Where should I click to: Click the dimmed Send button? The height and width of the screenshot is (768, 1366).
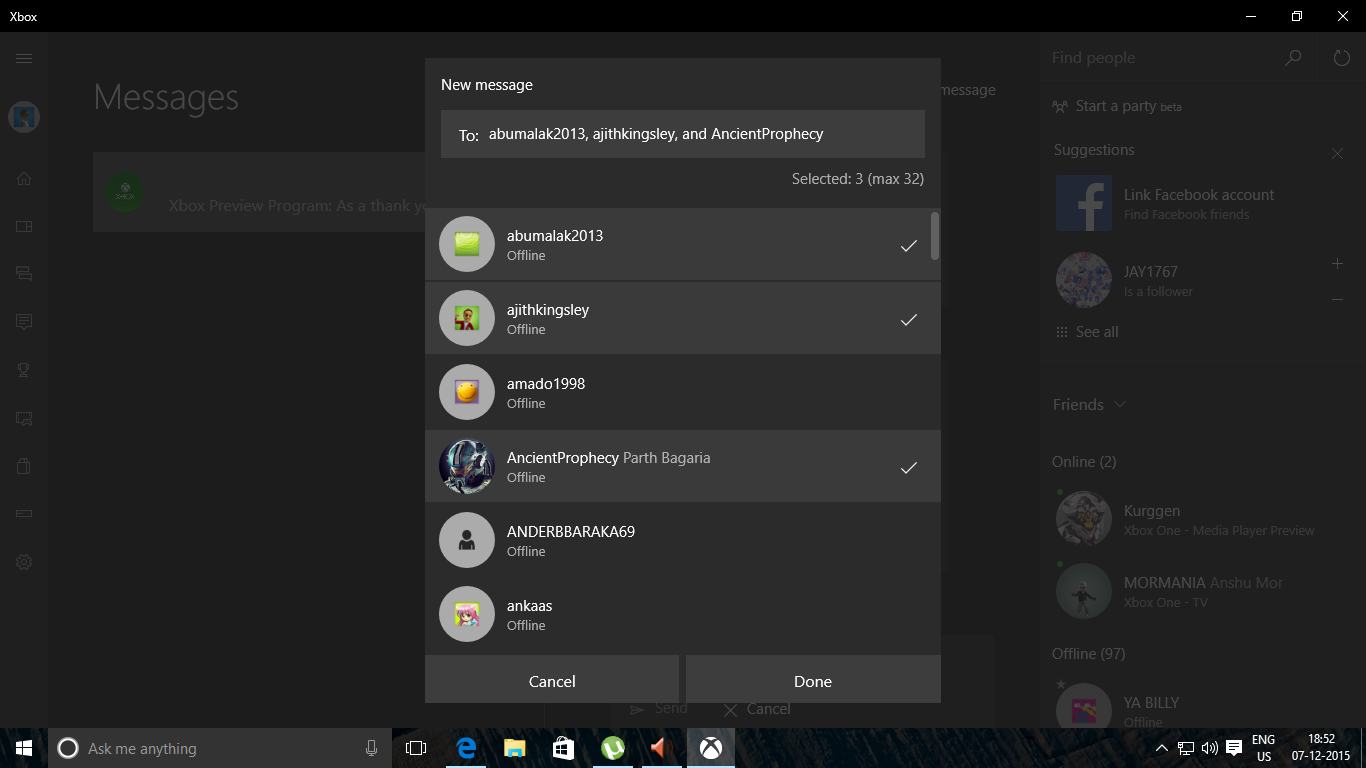click(658, 709)
